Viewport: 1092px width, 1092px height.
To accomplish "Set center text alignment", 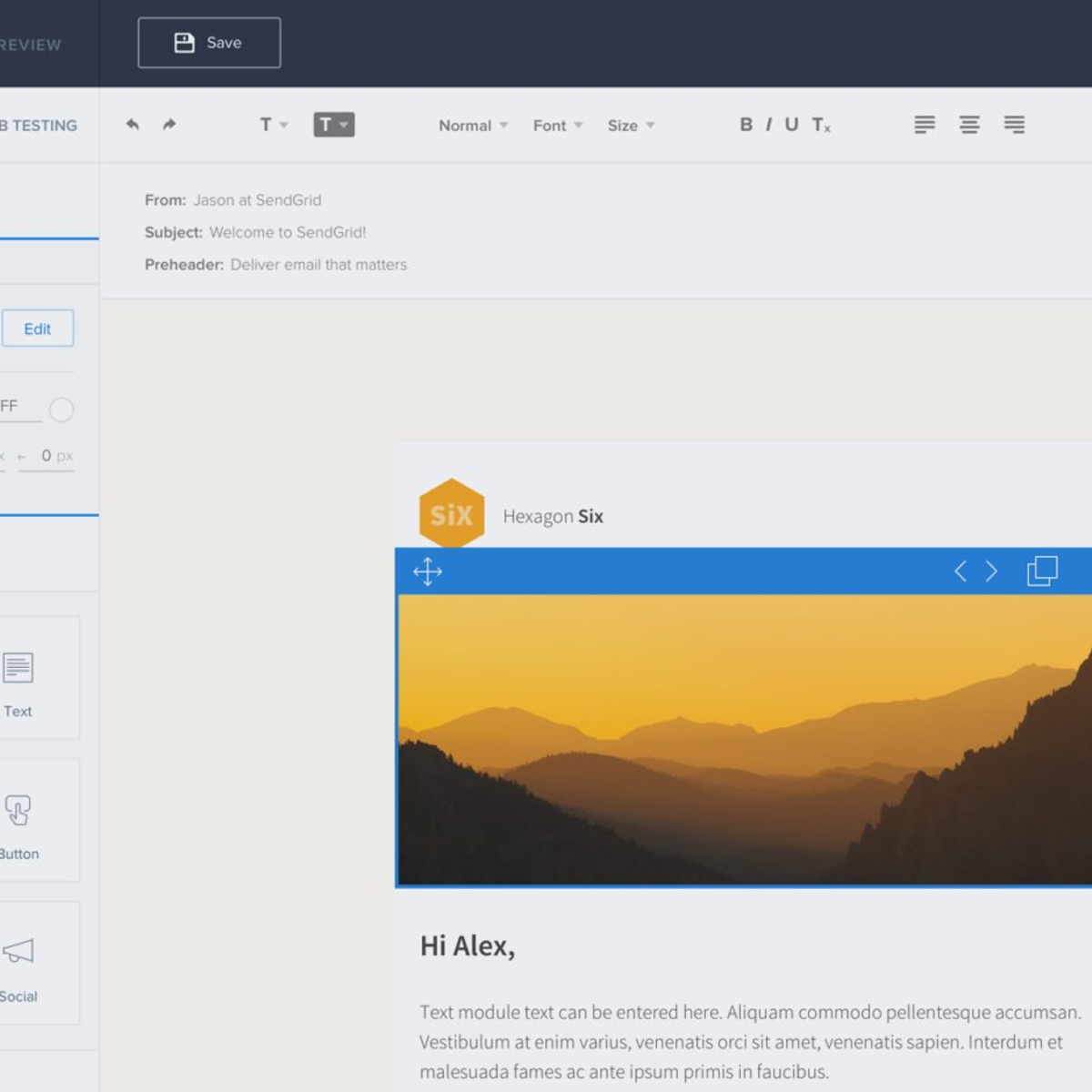I will [969, 125].
